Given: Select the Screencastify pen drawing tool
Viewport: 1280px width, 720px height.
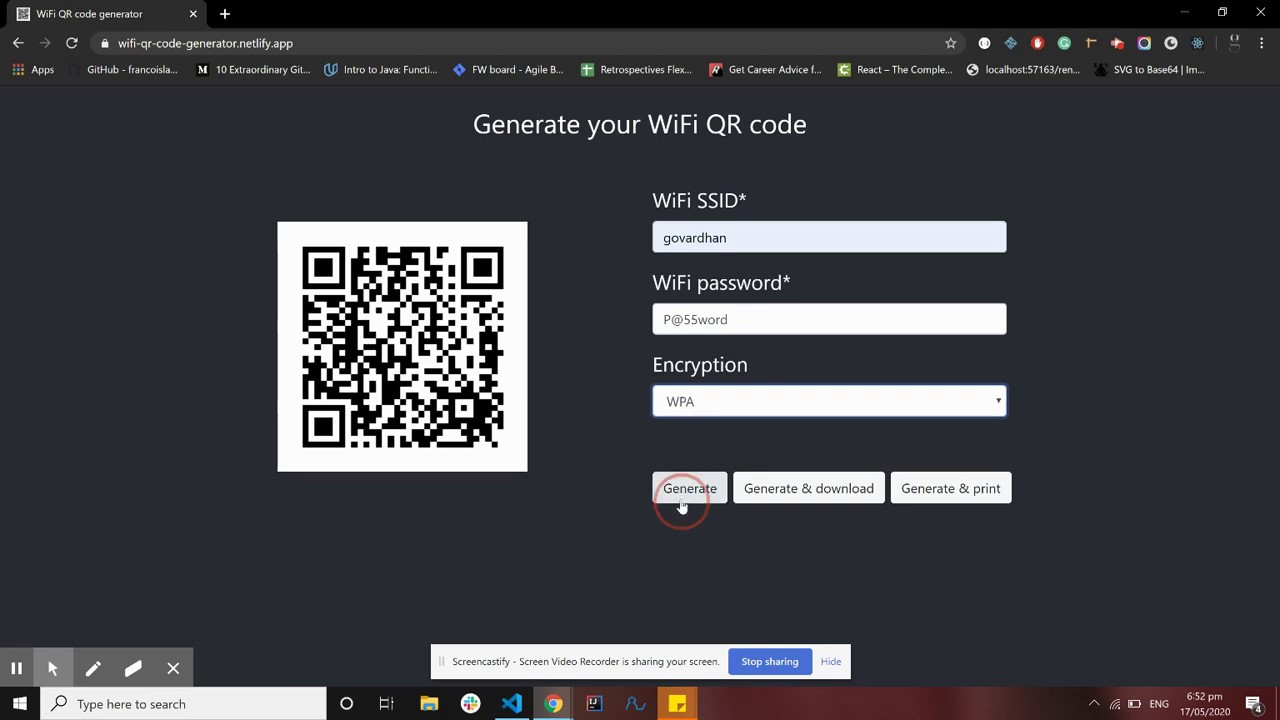Looking at the screenshot, I should [93, 668].
